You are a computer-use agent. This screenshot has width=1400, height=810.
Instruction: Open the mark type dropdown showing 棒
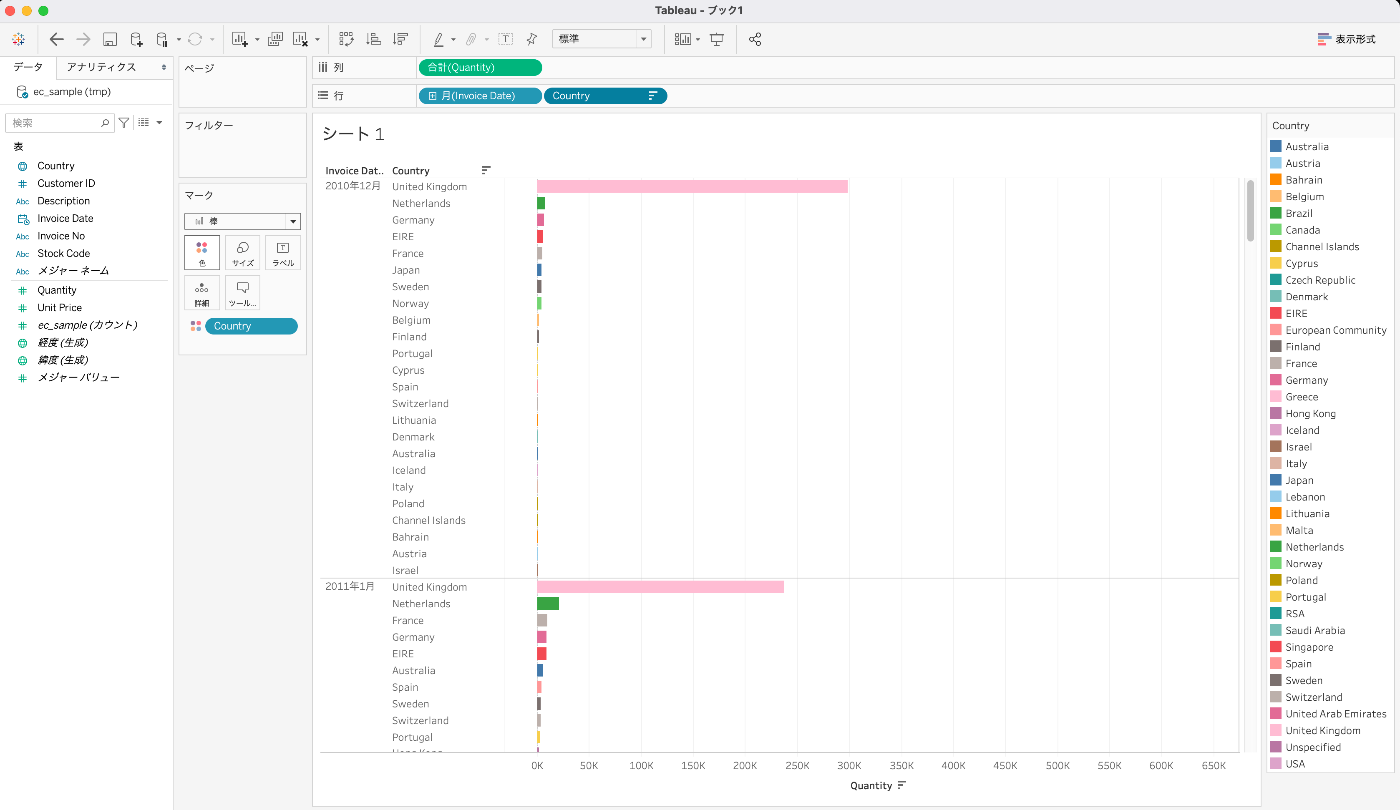[243, 221]
